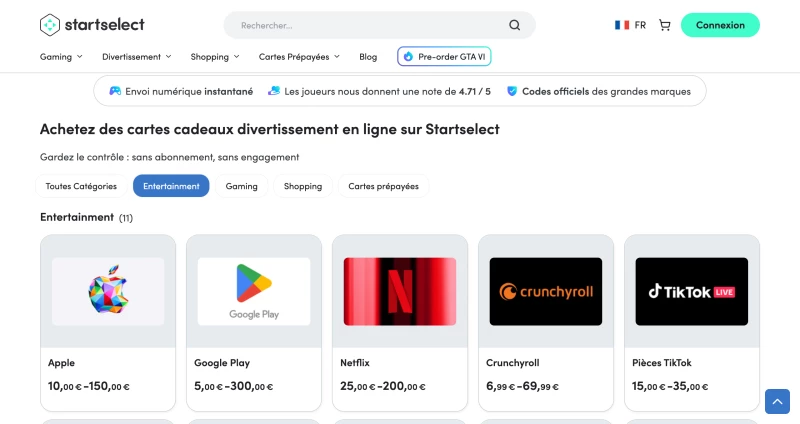Screen dimensions: 800x424
Task: Click the French flag icon
Action: point(622,25)
